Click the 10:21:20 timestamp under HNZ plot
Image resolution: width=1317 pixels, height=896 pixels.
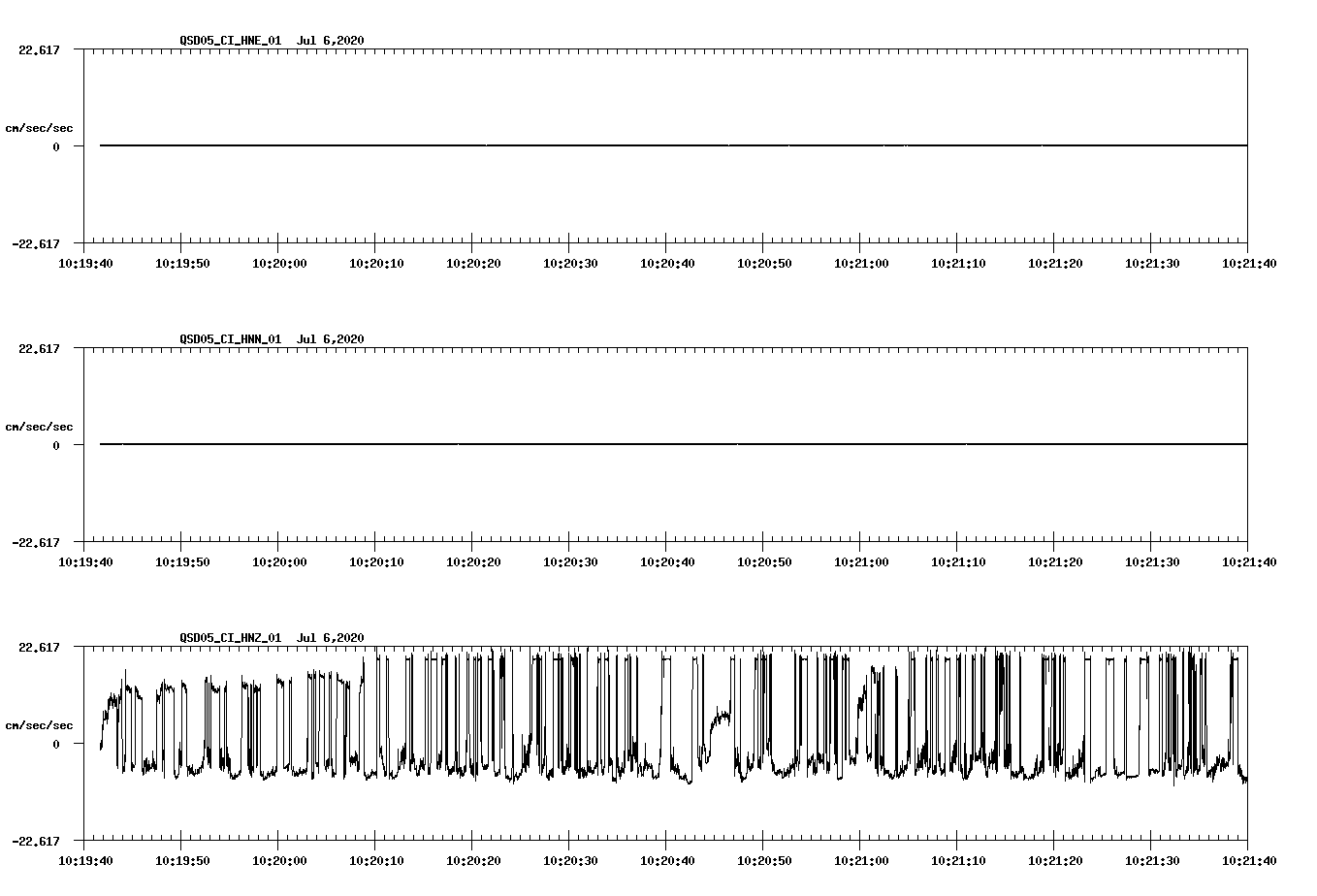(x=1054, y=860)
